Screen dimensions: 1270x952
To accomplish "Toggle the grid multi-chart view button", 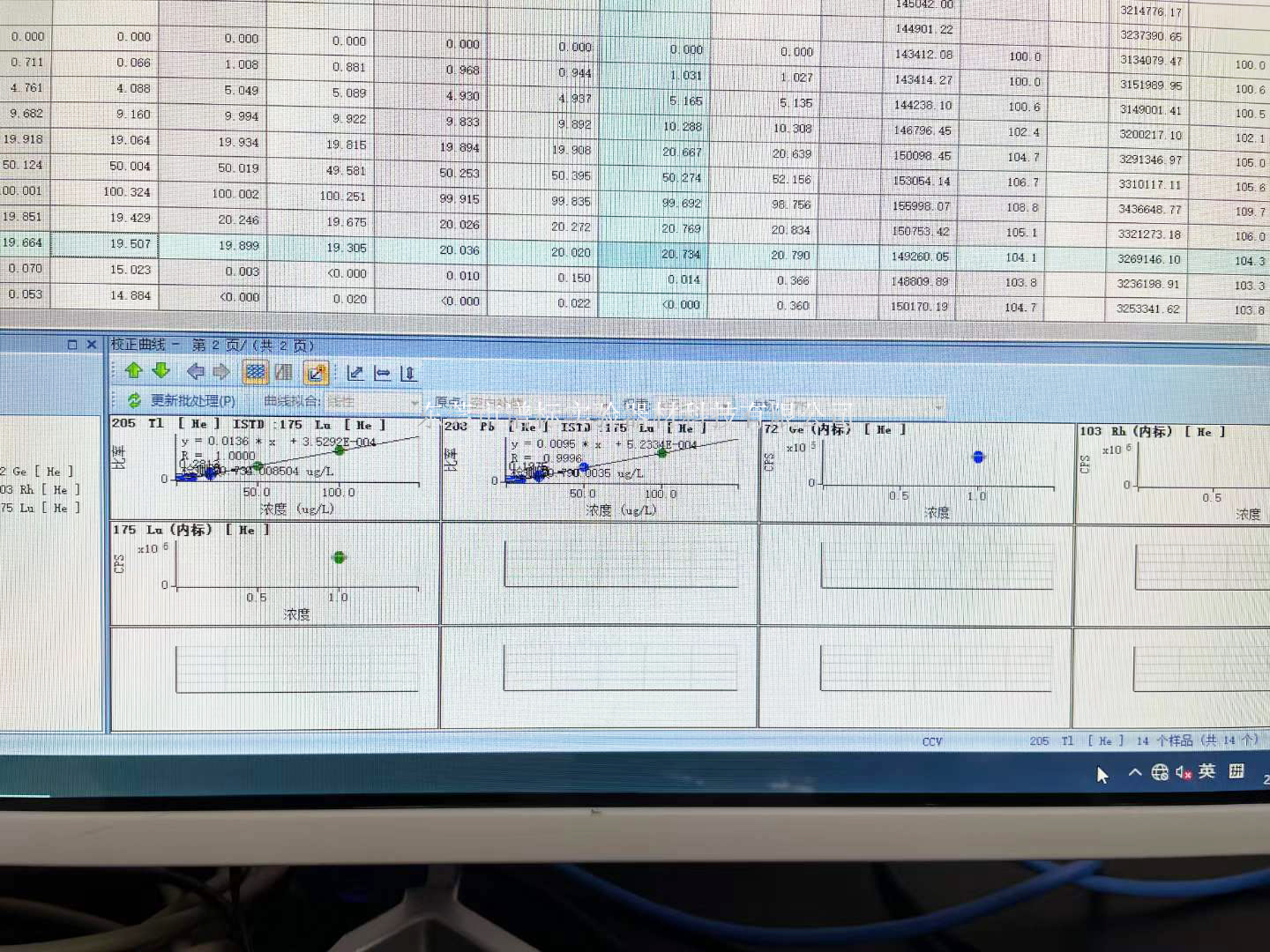I will tap(255, 372).
